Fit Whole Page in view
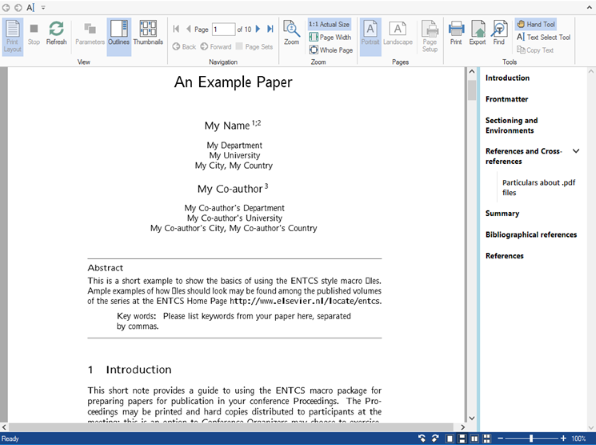 [331, 50]
